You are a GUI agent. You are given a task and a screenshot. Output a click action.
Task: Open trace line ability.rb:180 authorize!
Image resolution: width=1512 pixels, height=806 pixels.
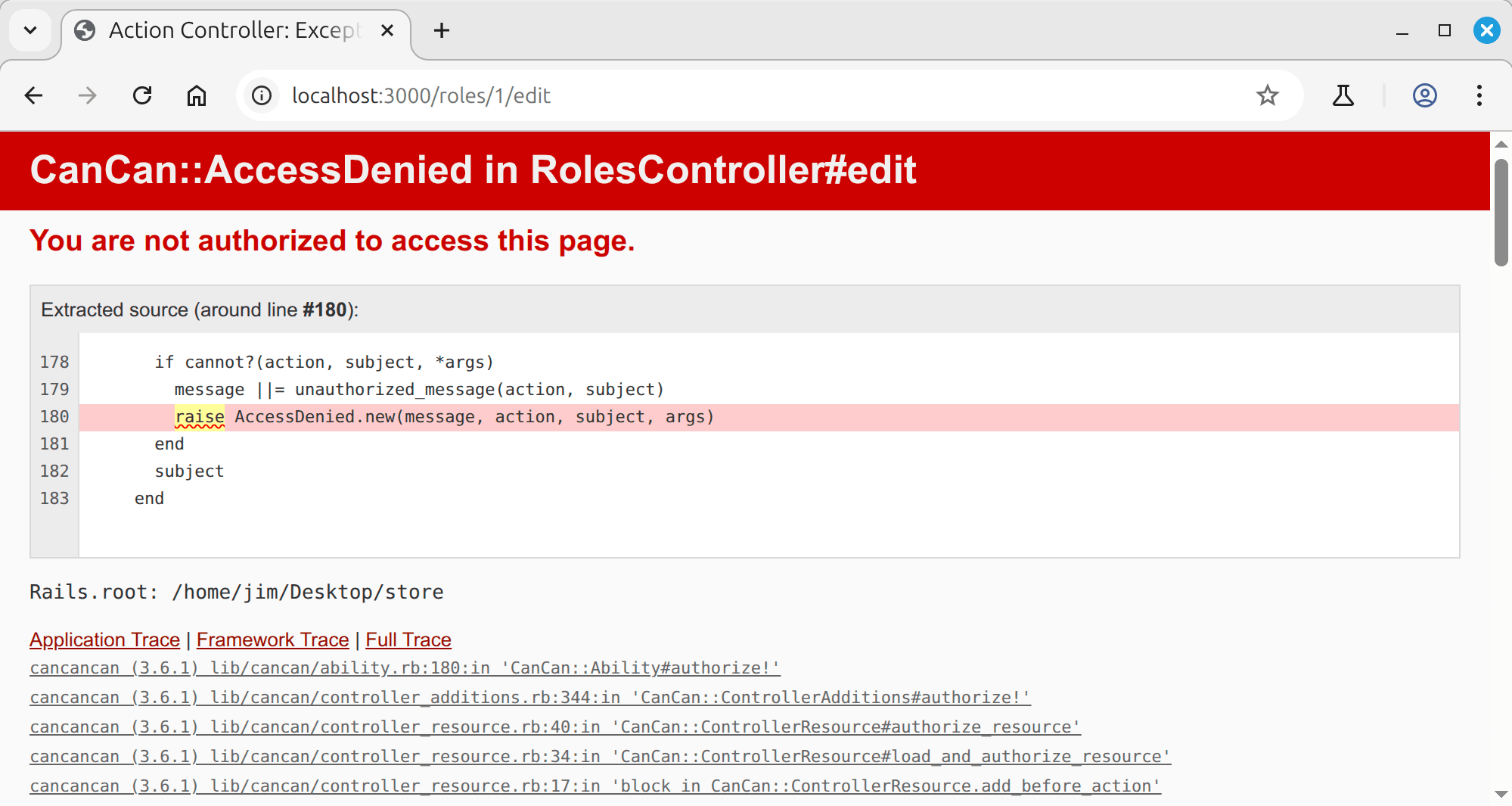[x=405, y=668]
